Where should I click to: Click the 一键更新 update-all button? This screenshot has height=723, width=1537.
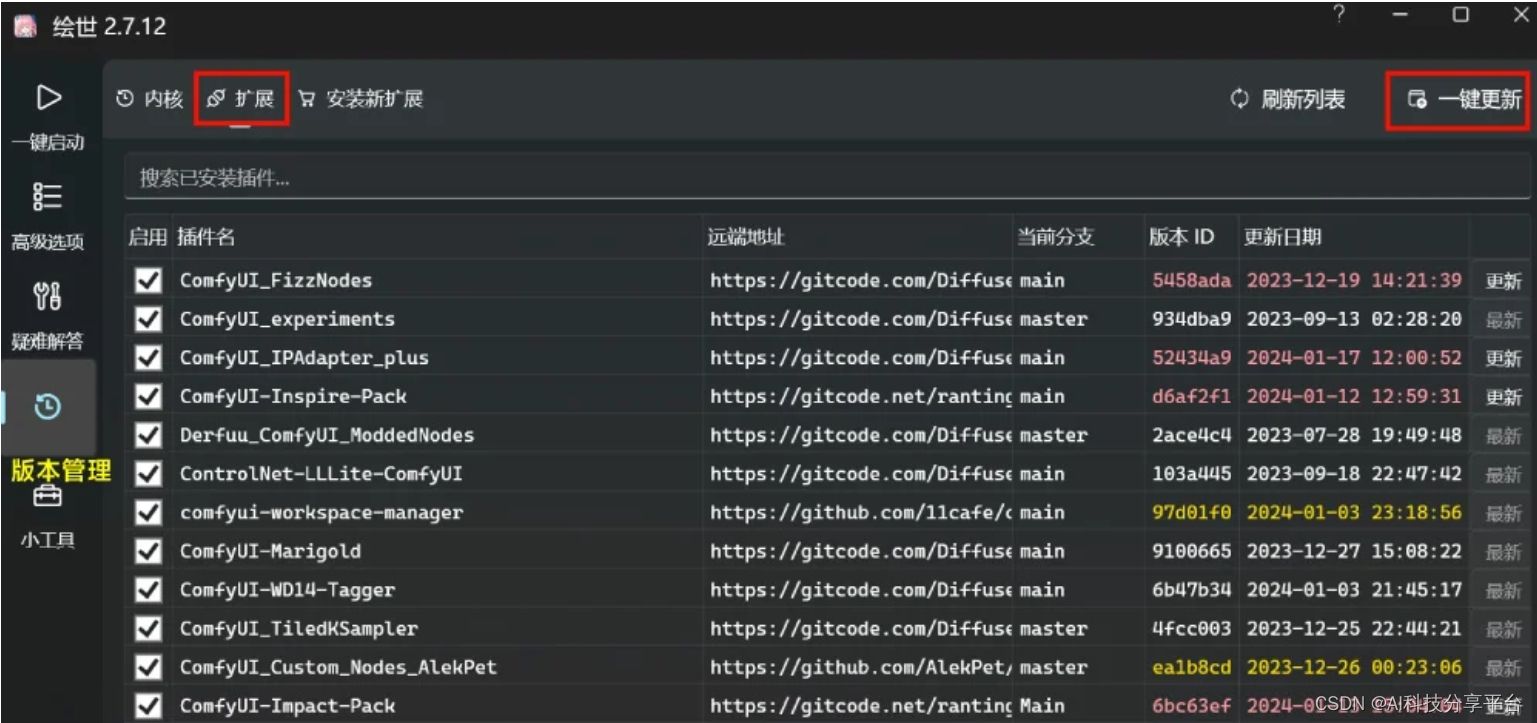(x=1464, y=99)
